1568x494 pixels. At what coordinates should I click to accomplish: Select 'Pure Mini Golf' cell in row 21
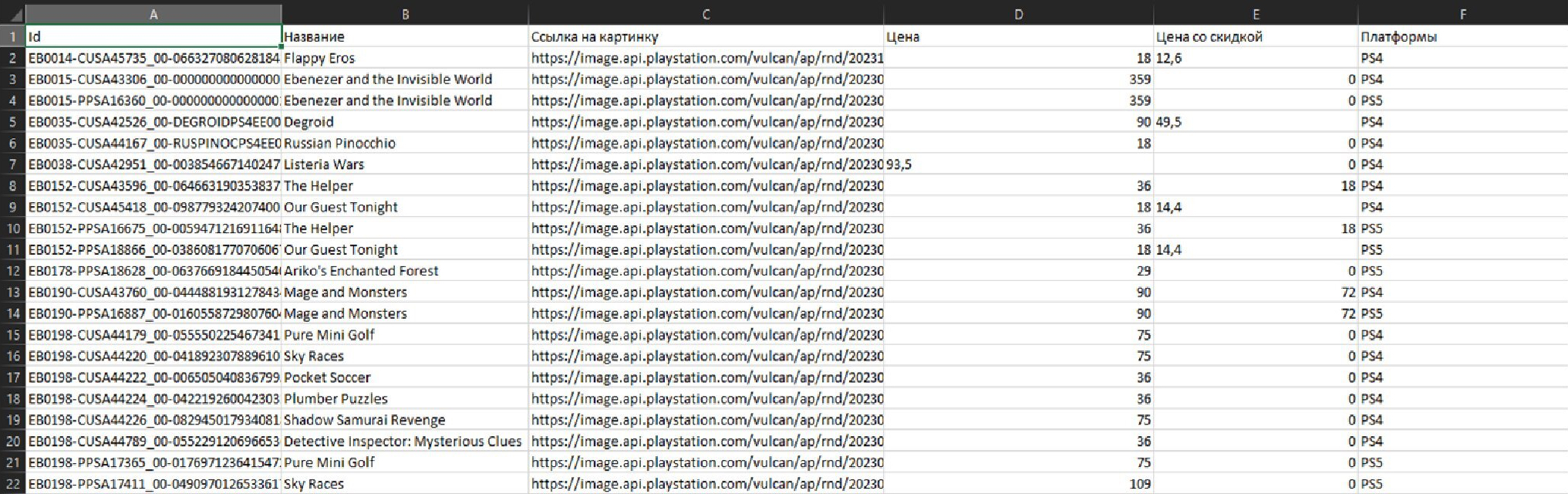405,462
